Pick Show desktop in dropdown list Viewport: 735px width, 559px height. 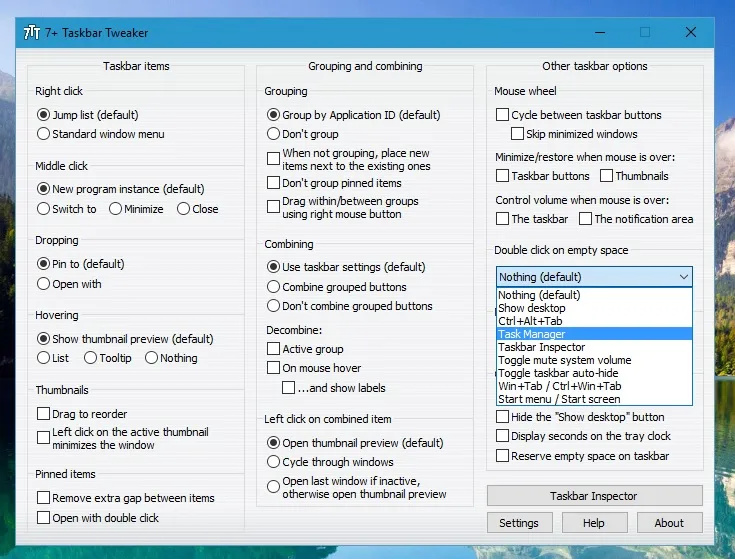532,308
